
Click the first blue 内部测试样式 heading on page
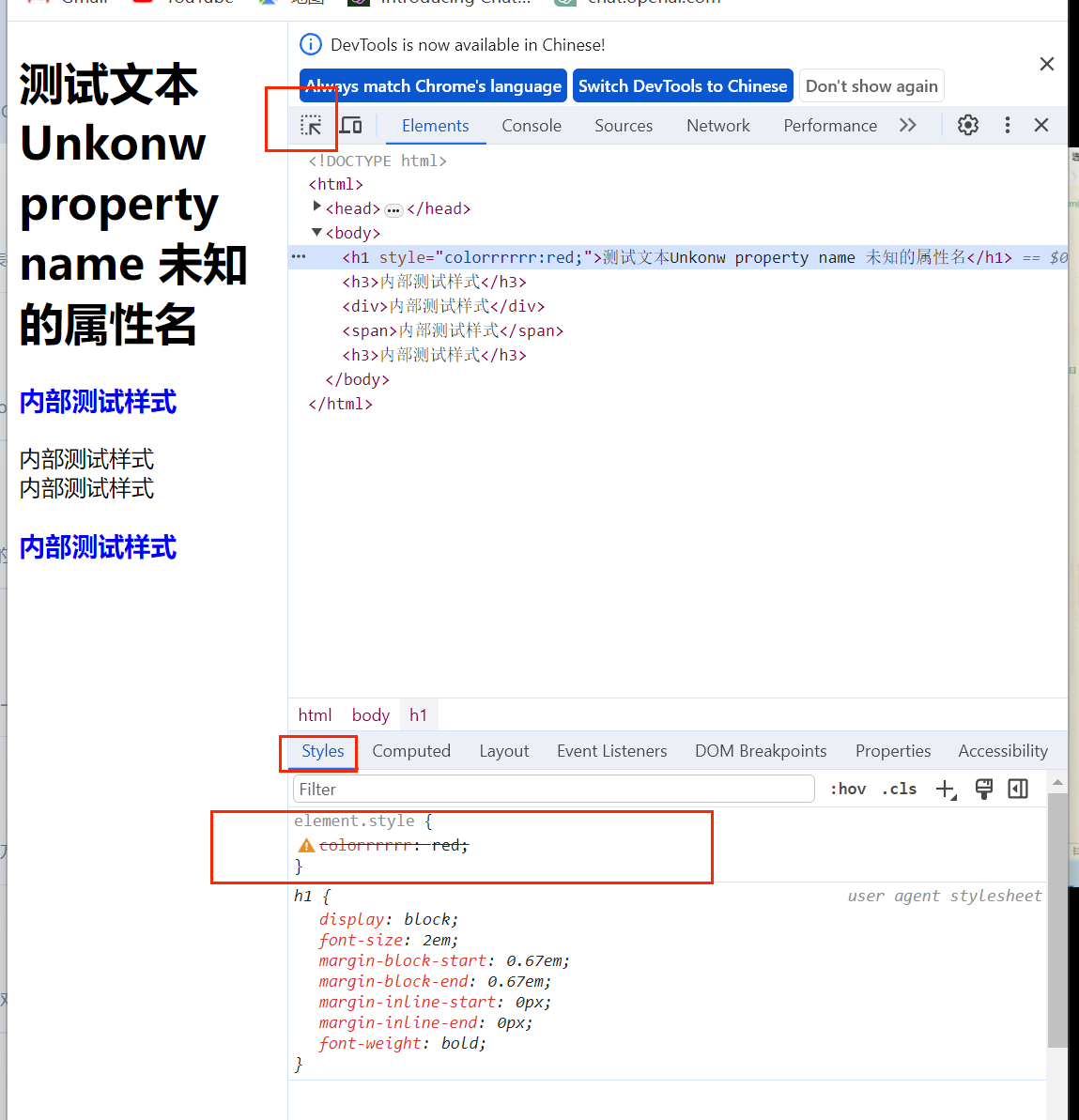tap(98, 402)
